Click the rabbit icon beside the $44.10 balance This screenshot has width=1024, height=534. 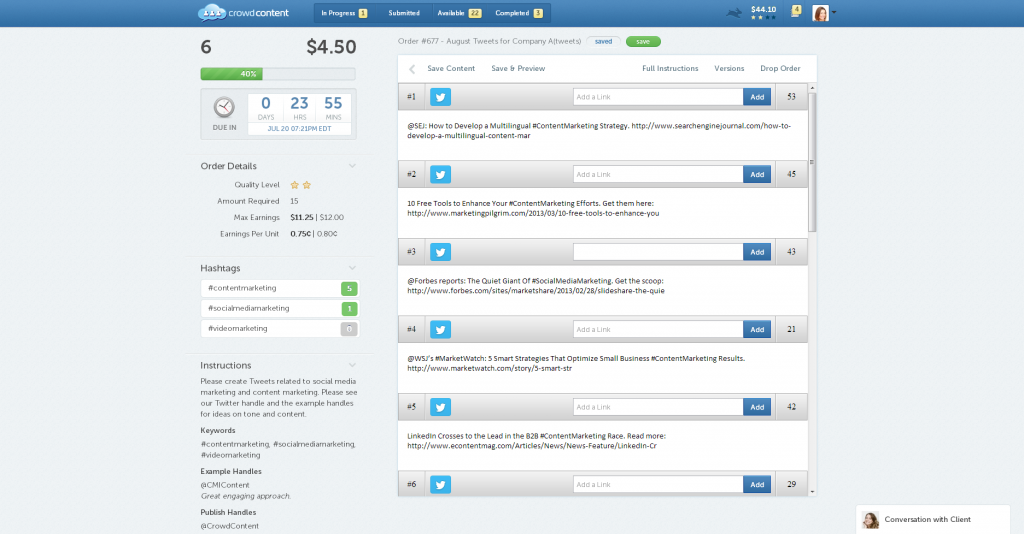(735, 13)
